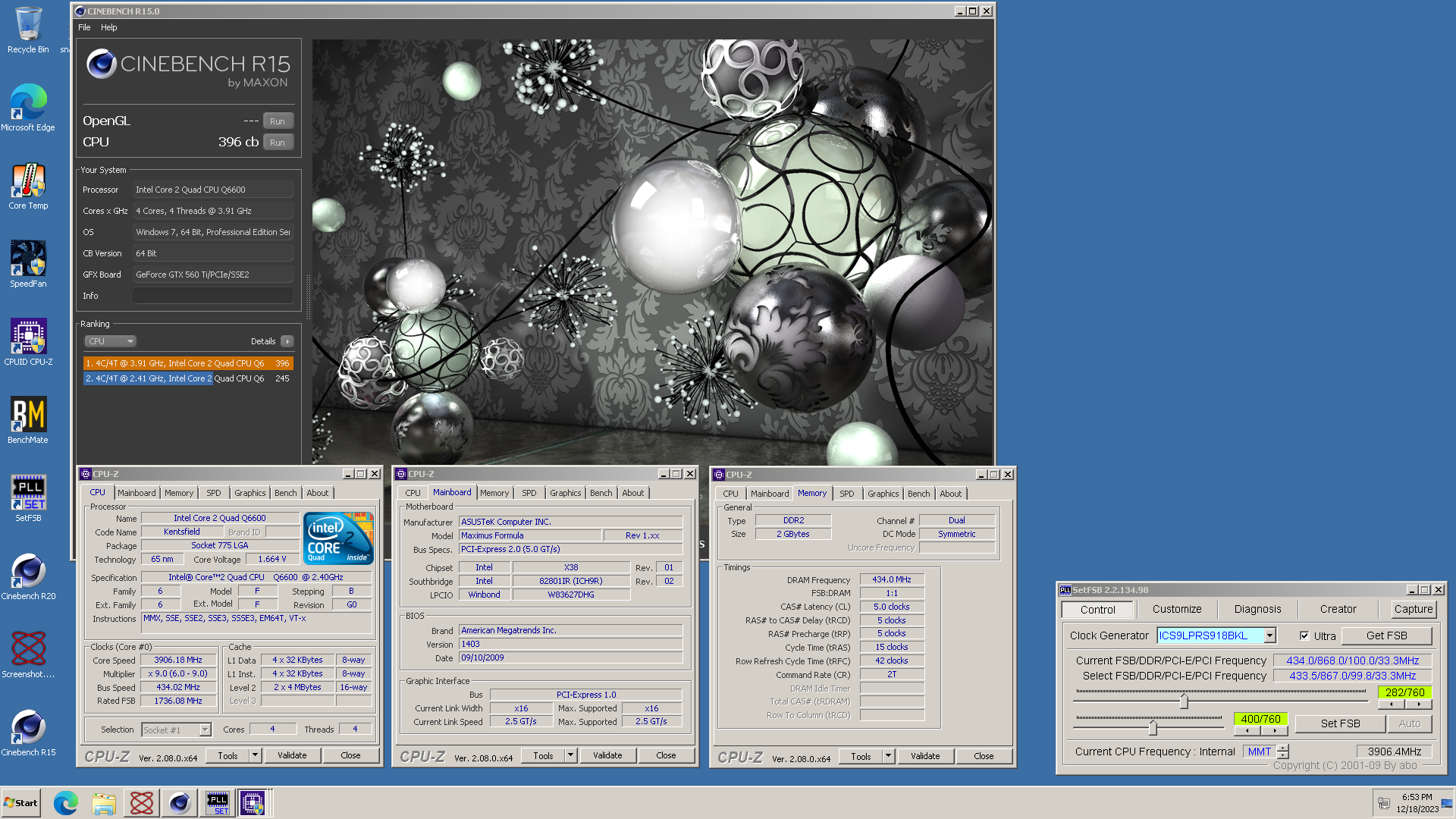This screenshot has width=1456, height=819.
Task: Expand Tools dropdown arrow in CPU tab window
Action: click(x=256, y=755)
